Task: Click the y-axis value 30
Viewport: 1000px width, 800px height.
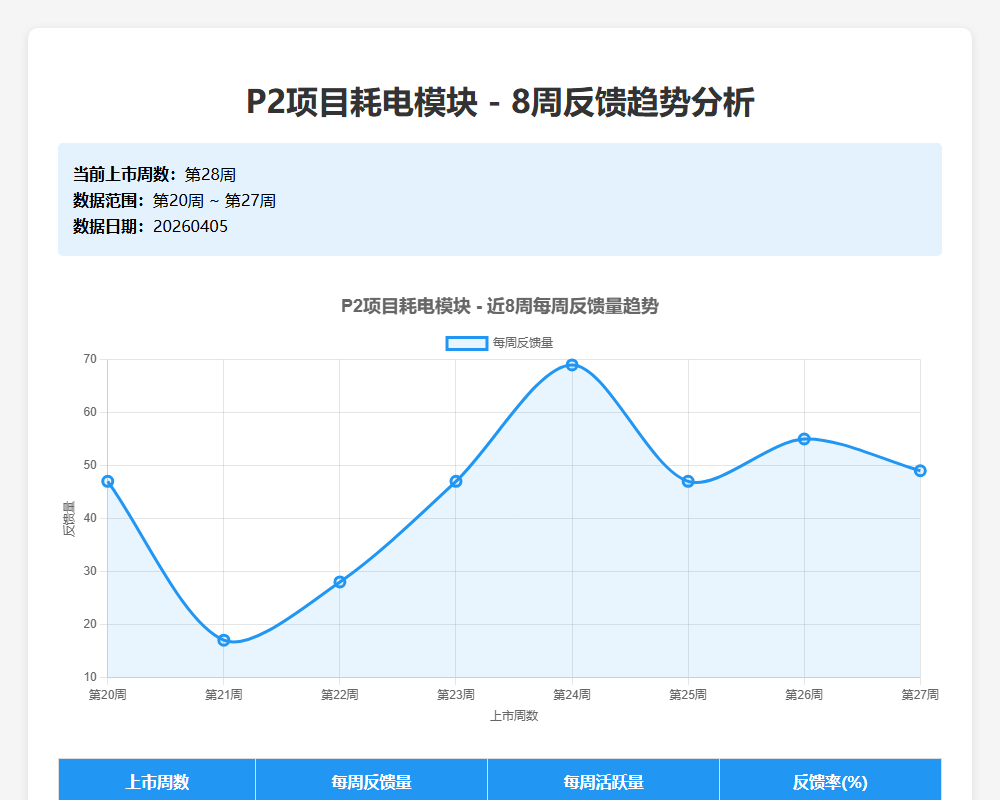Action: (90, 571)
